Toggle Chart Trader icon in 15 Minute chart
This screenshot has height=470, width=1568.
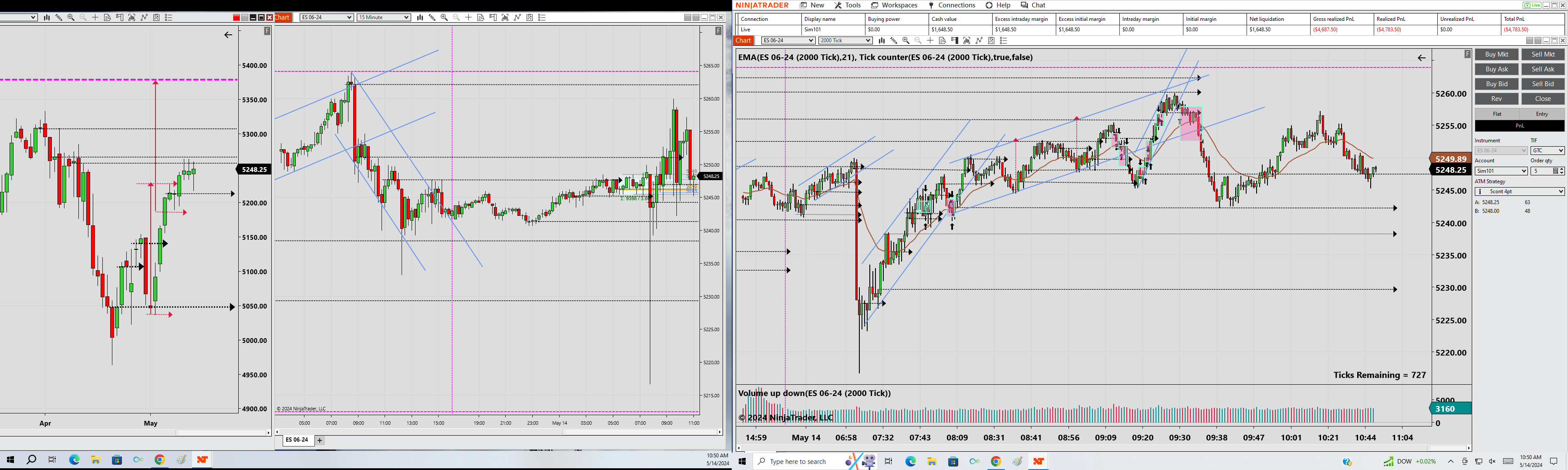493,18
